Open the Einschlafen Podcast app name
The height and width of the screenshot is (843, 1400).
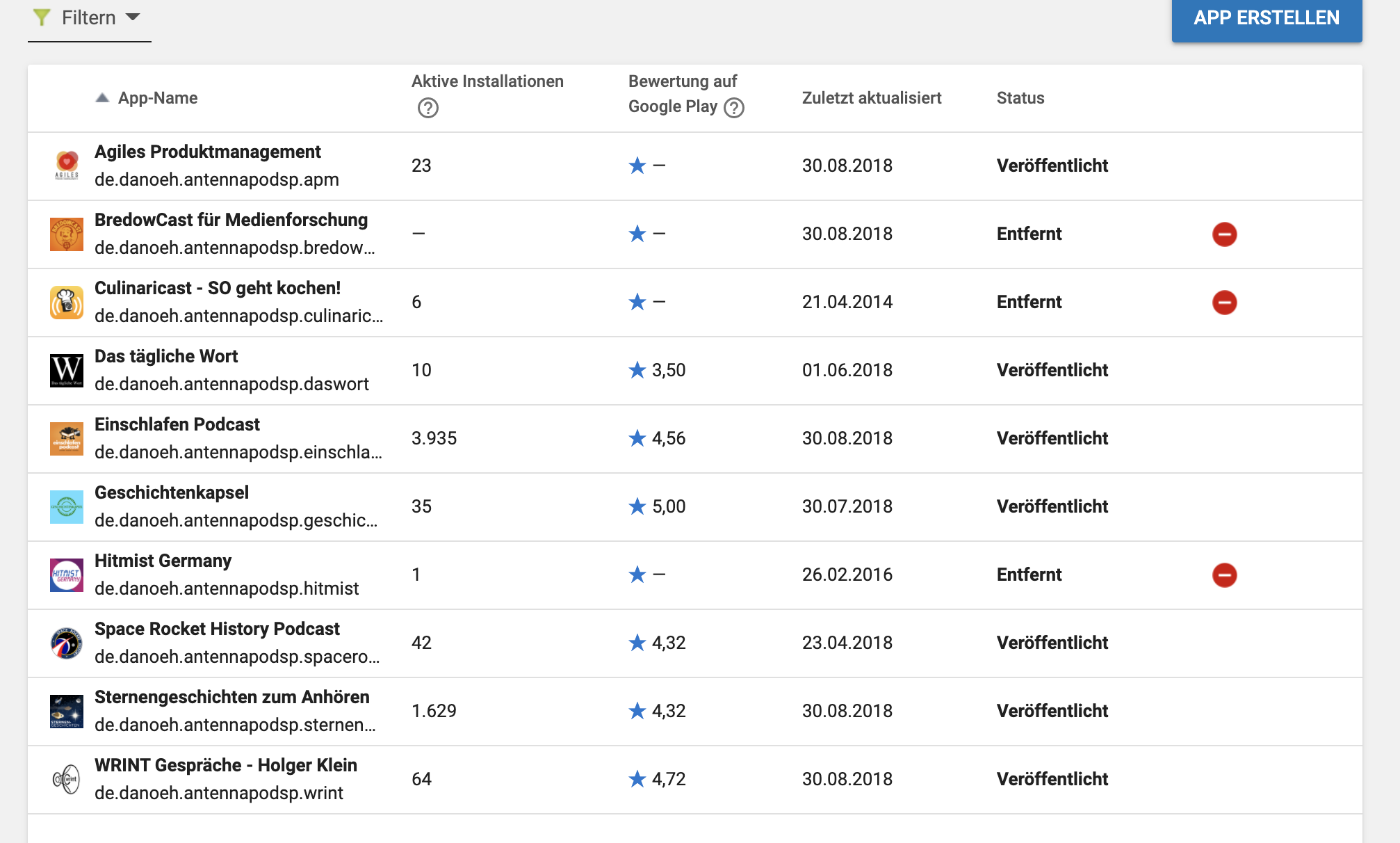[x=177, y=424]
